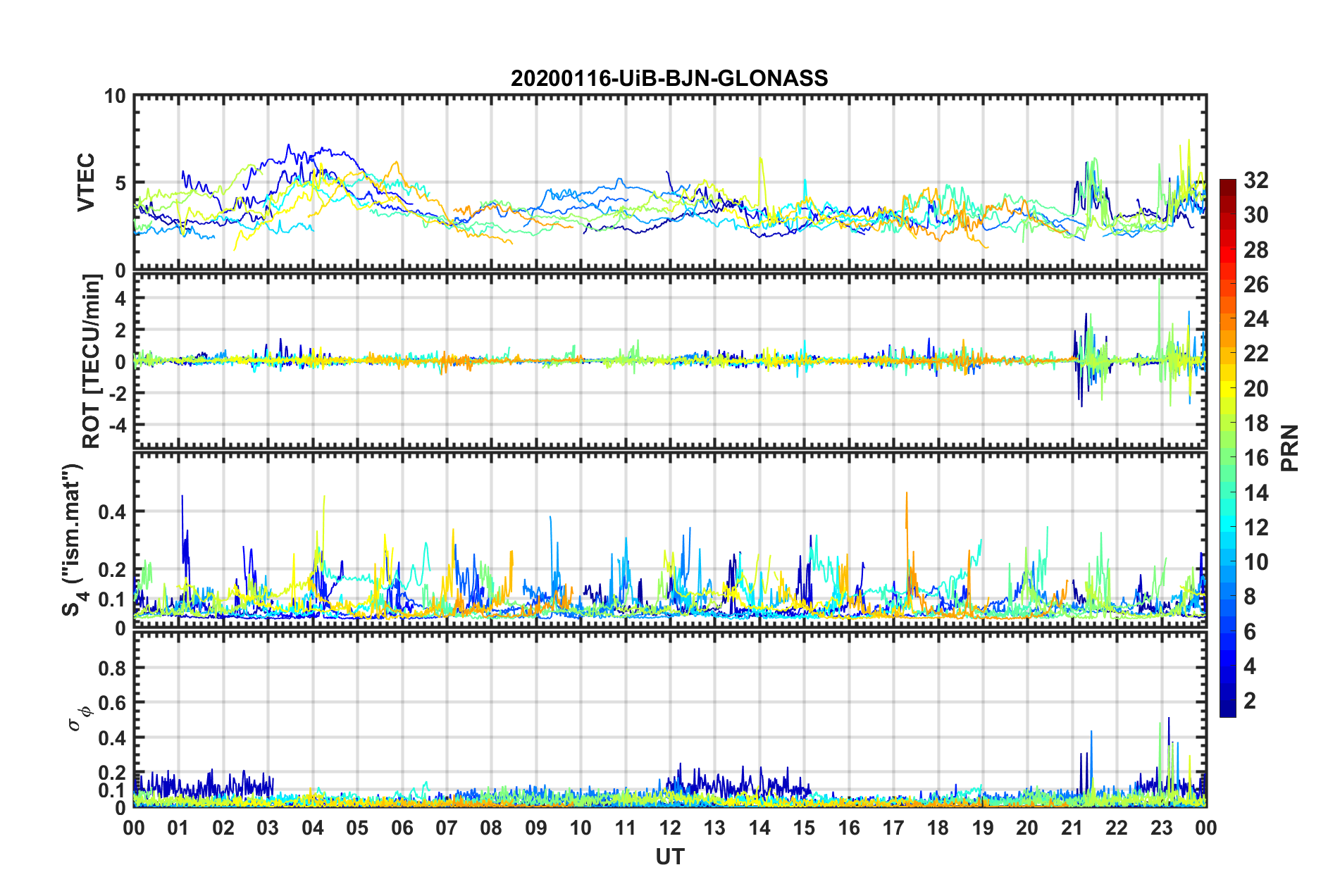1340x896 pixels.
Task: Select the UT x-axis label
Action: 670,857
